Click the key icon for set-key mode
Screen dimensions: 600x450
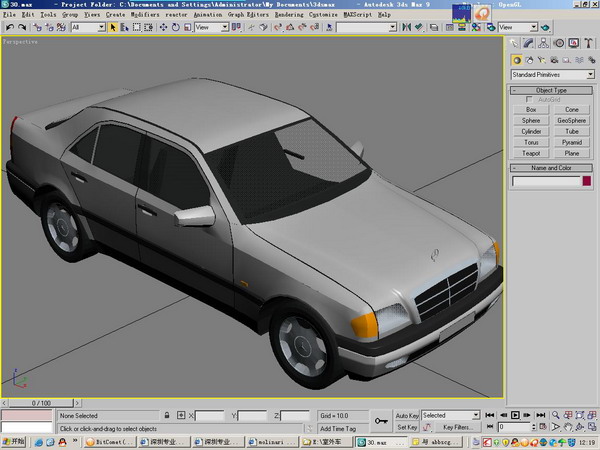click(x=380, y=420)
